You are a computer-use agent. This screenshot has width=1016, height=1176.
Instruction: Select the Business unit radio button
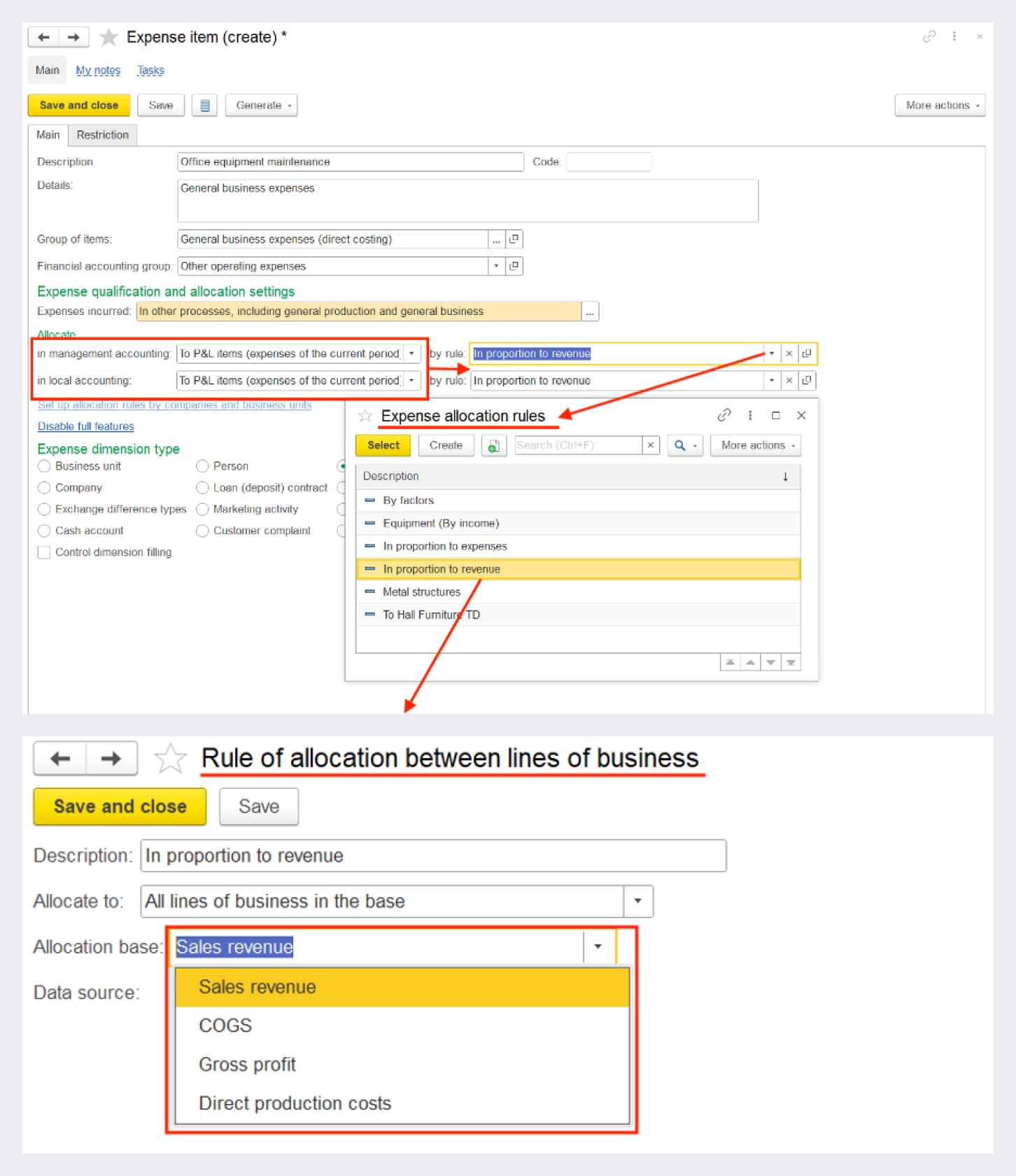coord(44,466)
